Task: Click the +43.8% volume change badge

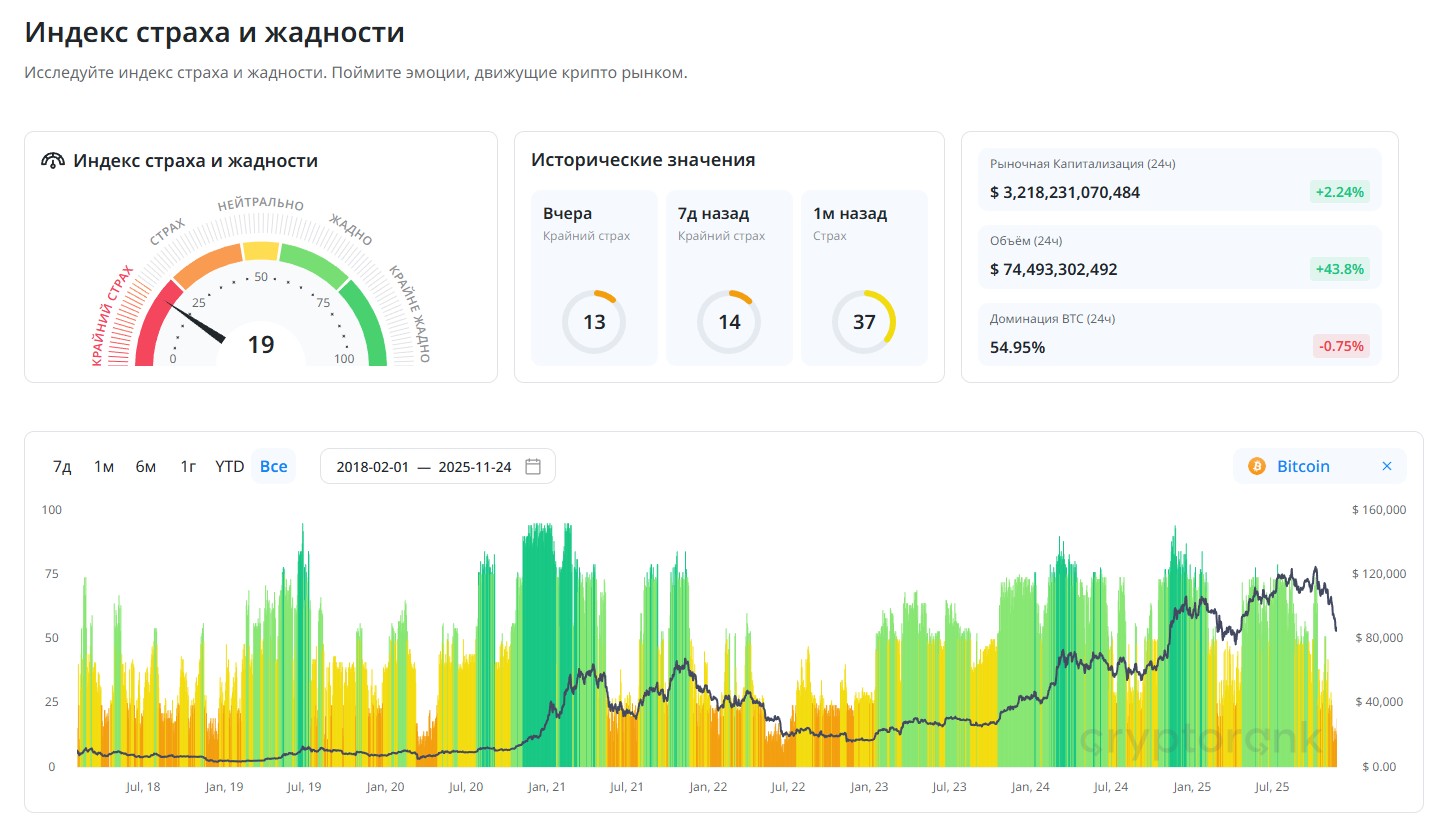Action: tap(1340, 269)
